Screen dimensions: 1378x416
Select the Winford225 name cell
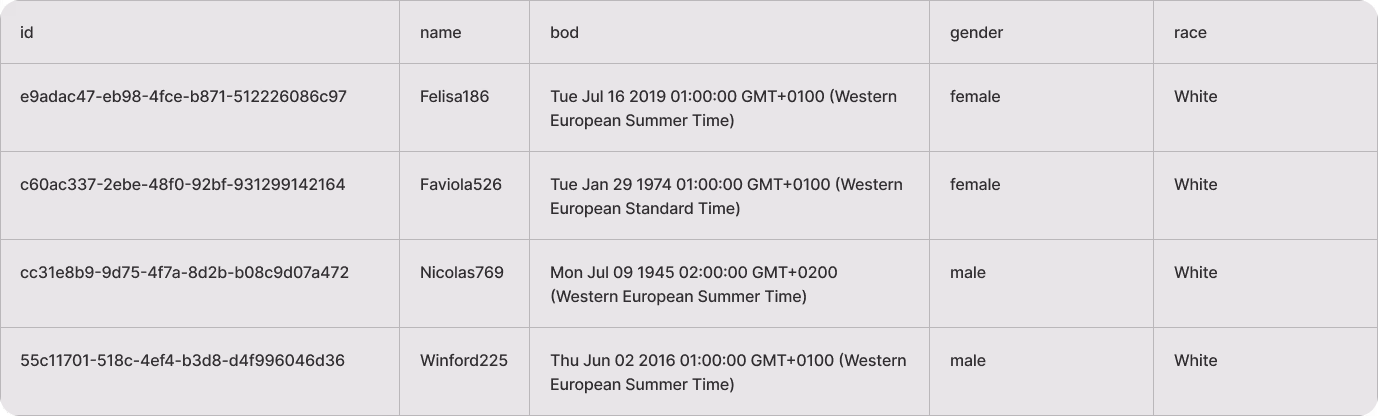point(463,360)
